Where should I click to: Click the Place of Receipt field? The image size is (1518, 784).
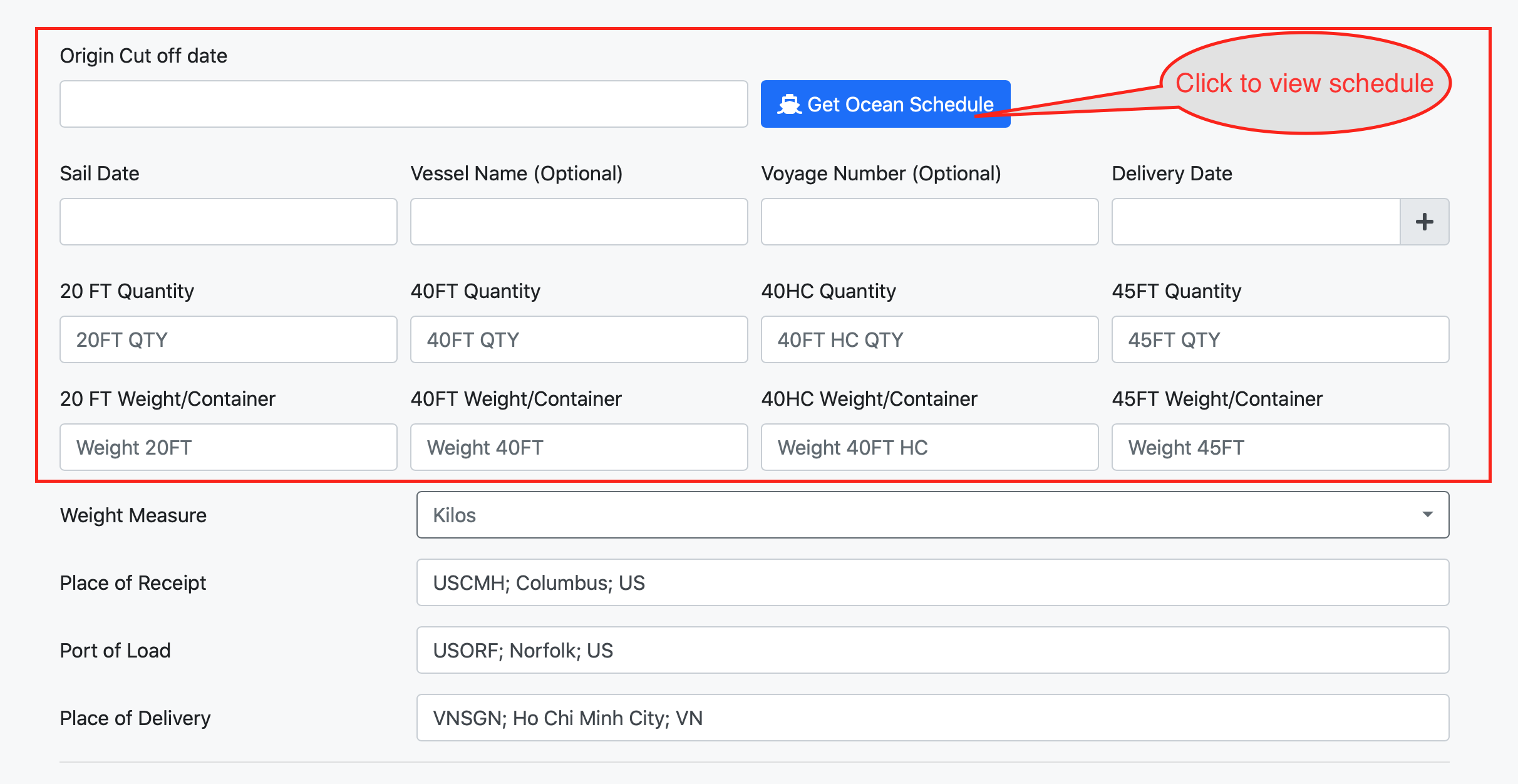932,582
